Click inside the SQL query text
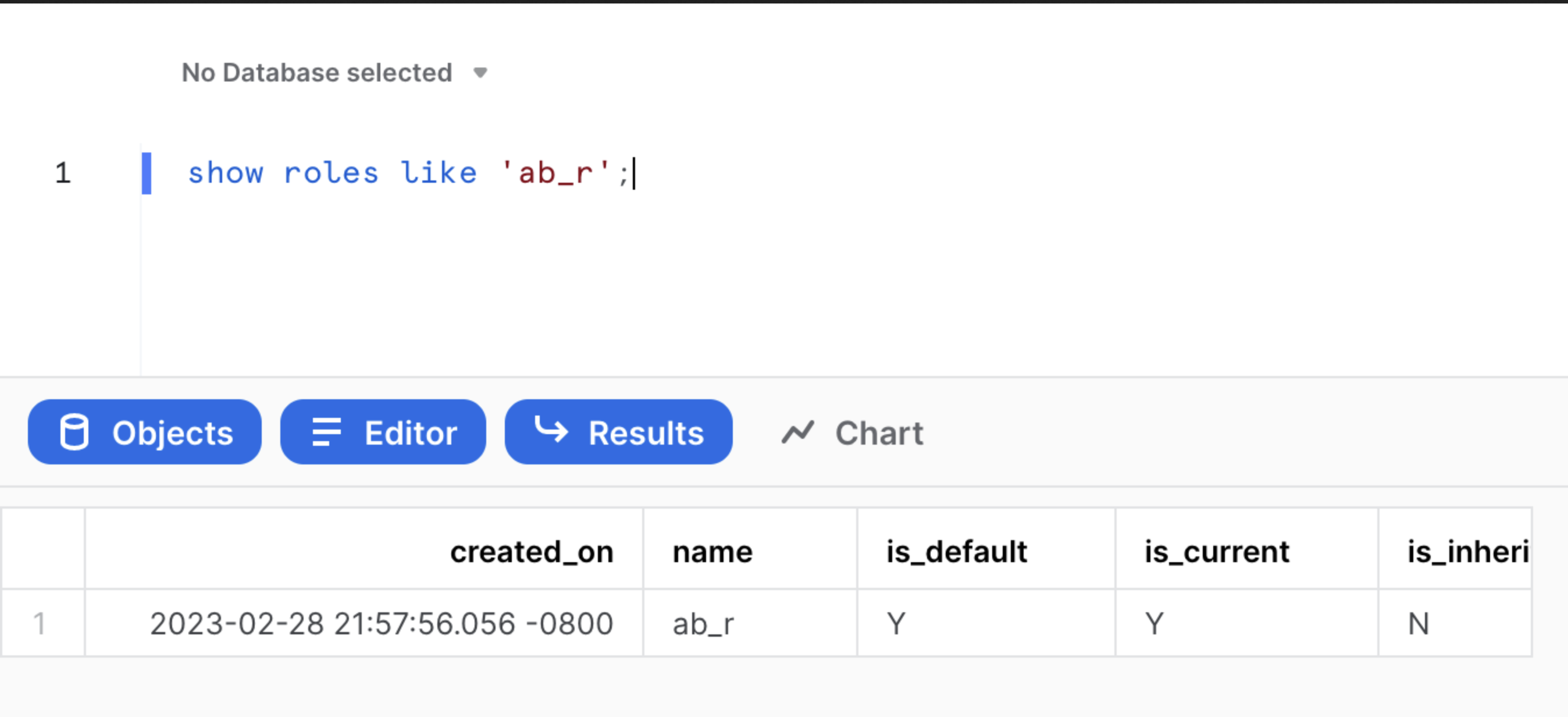The image size is (1568, 717). (408, 173)
